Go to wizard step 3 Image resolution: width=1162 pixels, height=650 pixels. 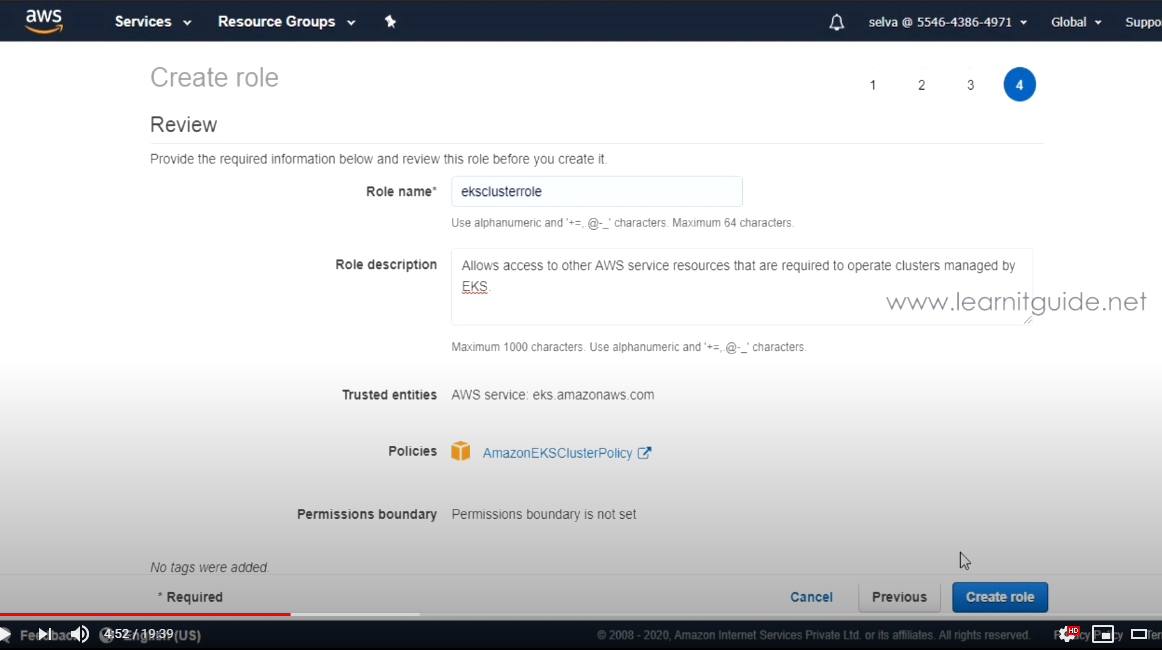[970, 85]
